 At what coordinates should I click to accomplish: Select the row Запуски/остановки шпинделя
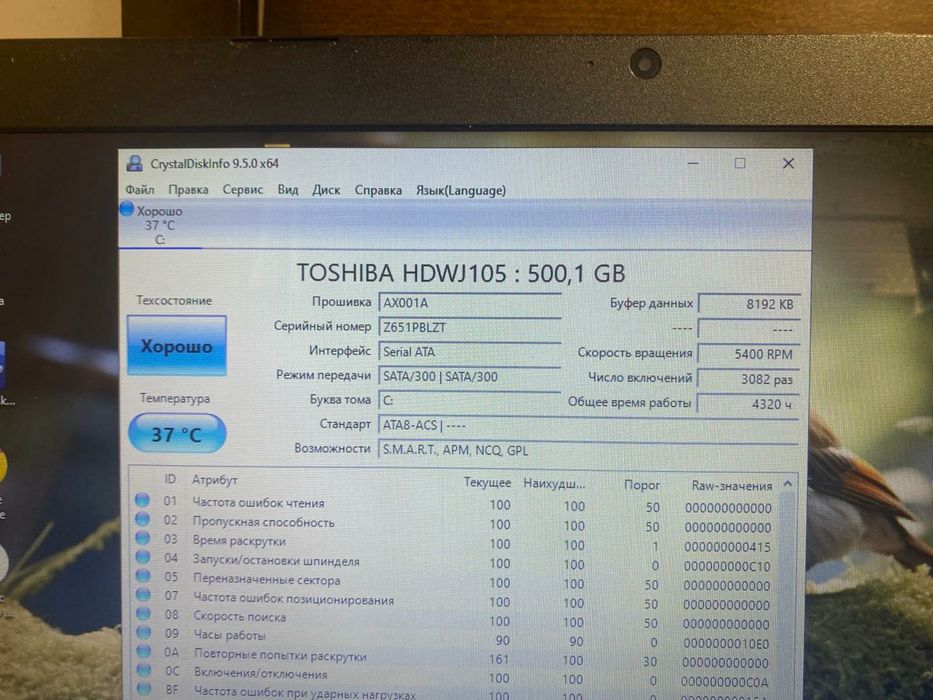[455, 562]
